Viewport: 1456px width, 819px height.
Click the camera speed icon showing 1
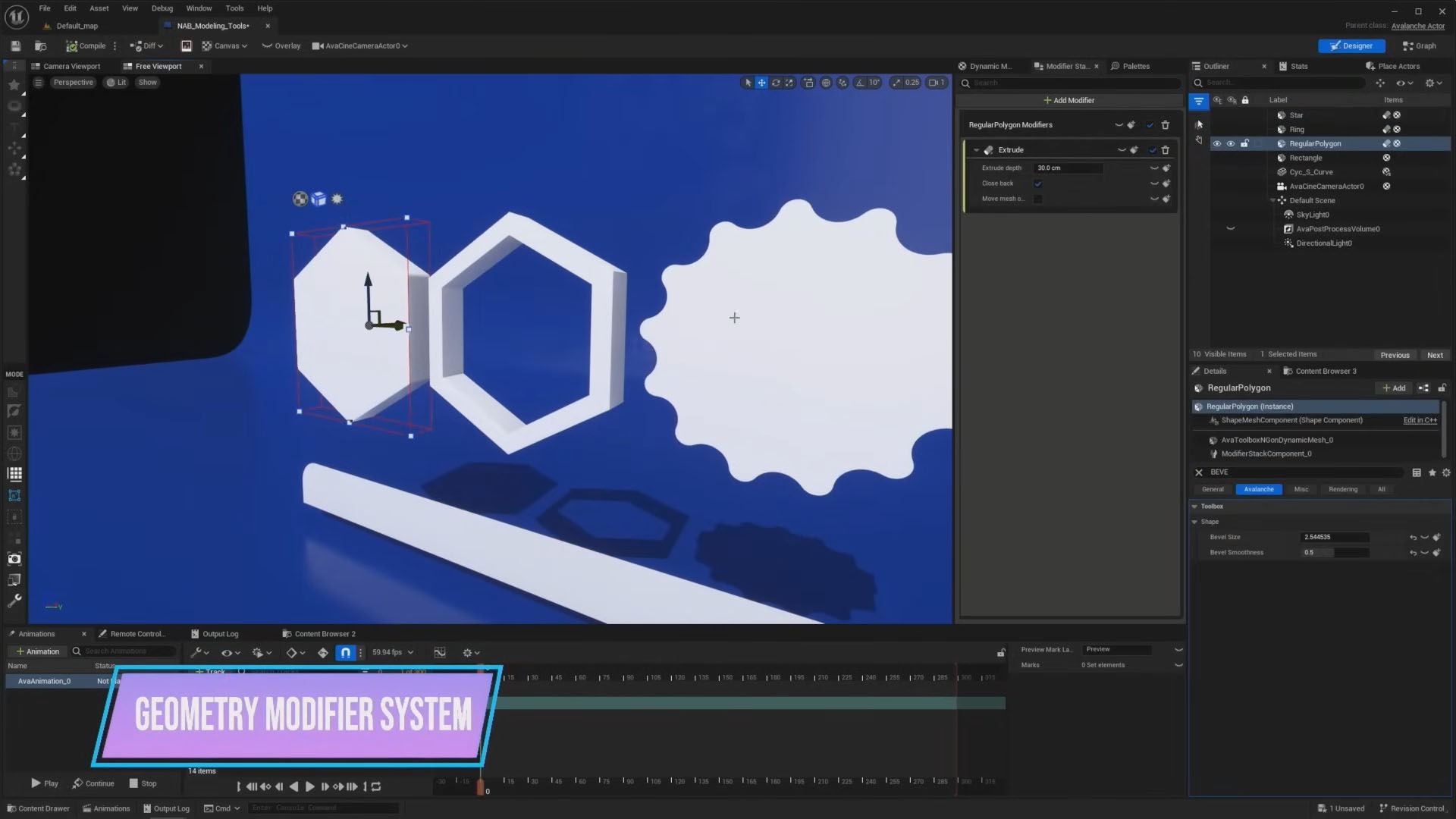click(937, 83)
